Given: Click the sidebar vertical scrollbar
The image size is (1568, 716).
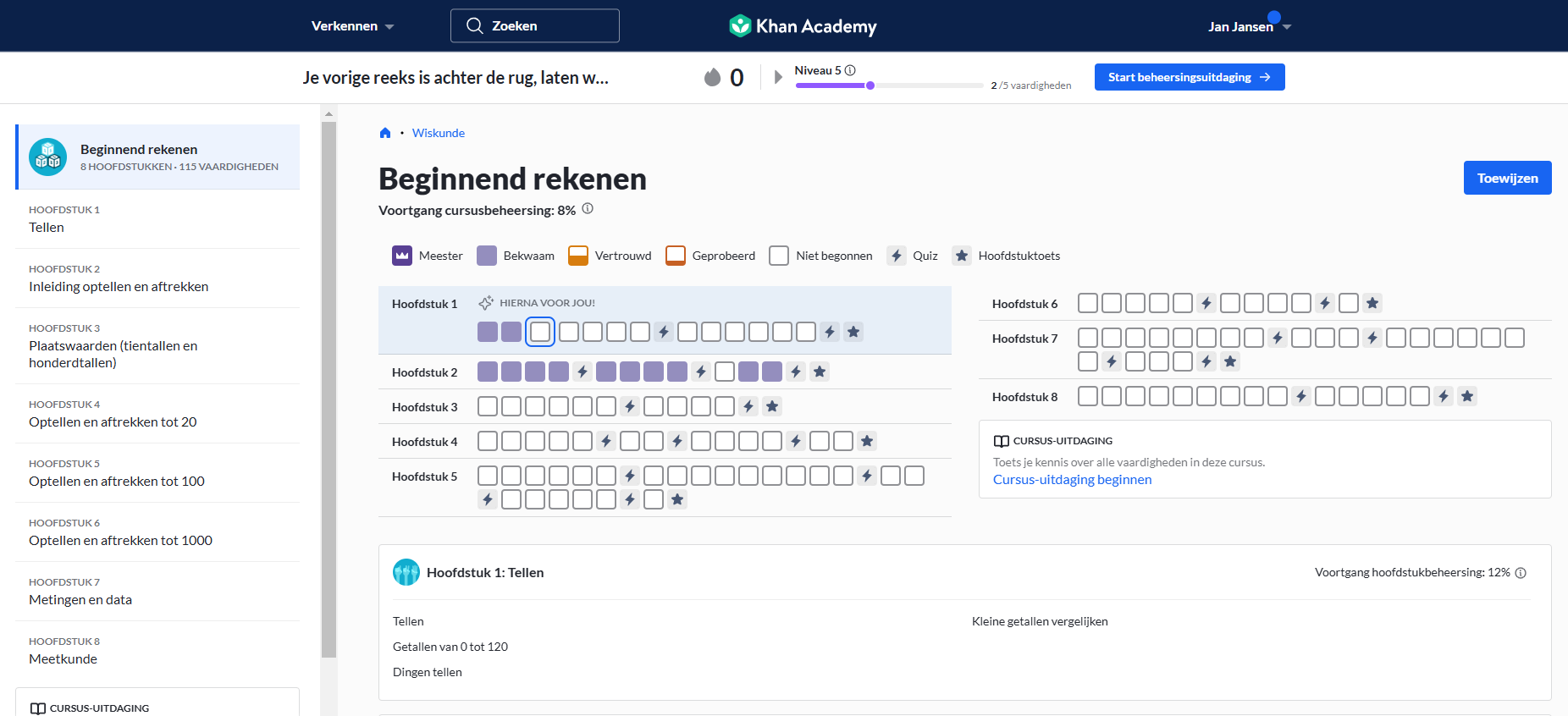Looking at the screenshot, I should pyautogui.click(x=329, y=389).
